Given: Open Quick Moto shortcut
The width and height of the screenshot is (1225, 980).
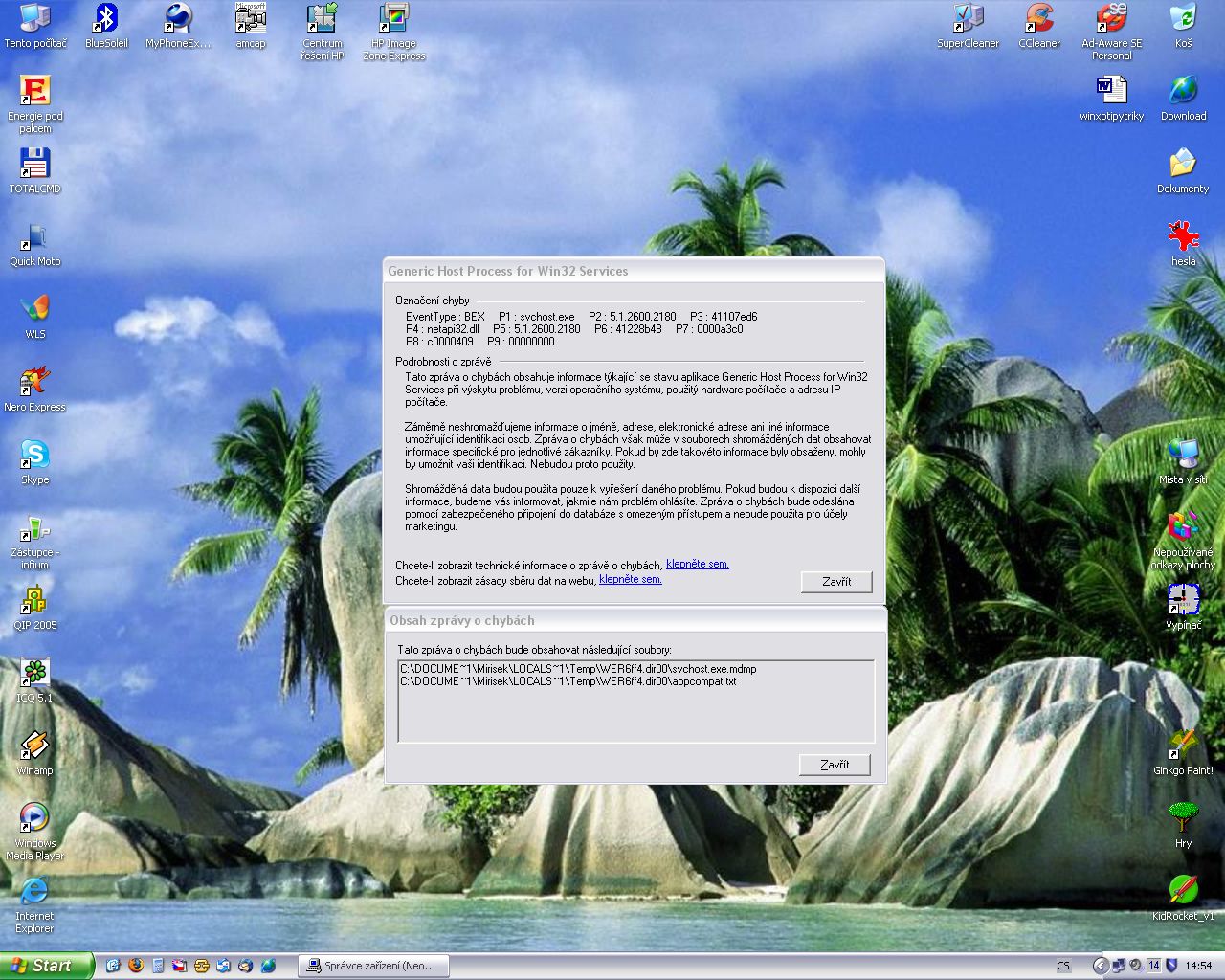Looking at the screenshot, I should [x=35, y=243].
